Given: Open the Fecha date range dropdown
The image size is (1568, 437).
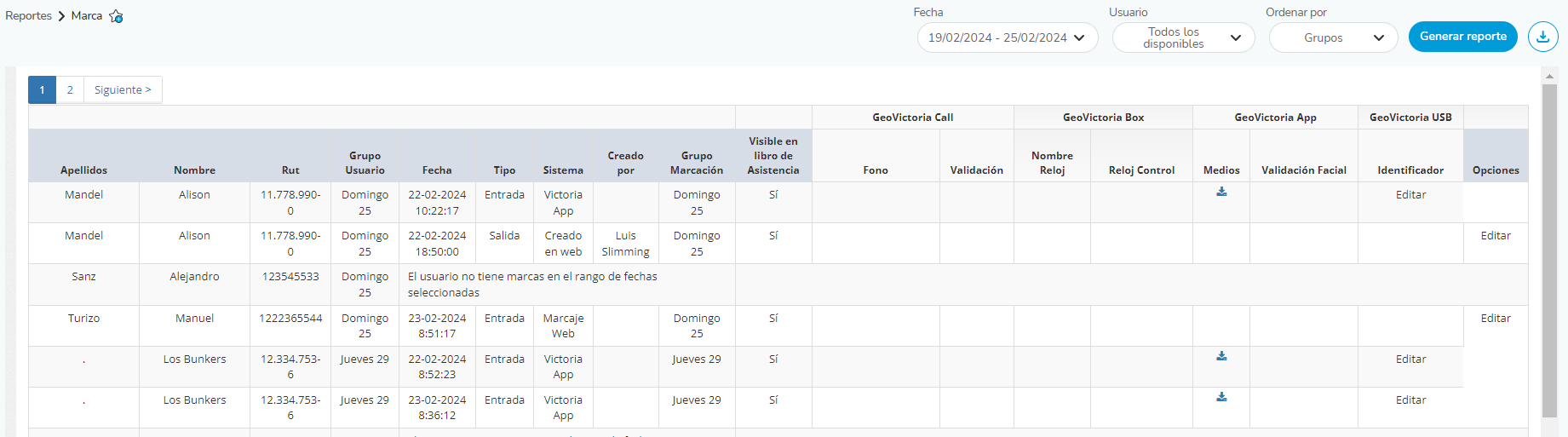Looking at the screenshot, I should (x=1007, y=37).
